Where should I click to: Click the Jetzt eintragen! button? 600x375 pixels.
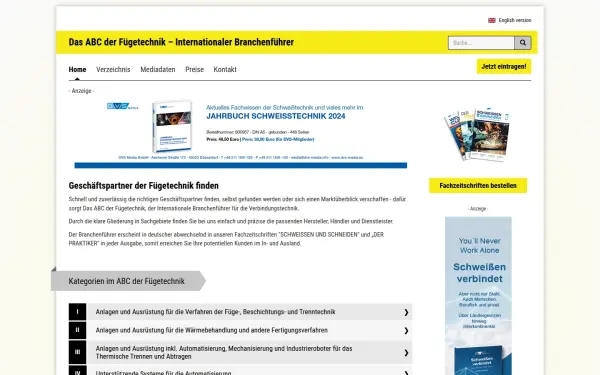[x=504, y=67]
